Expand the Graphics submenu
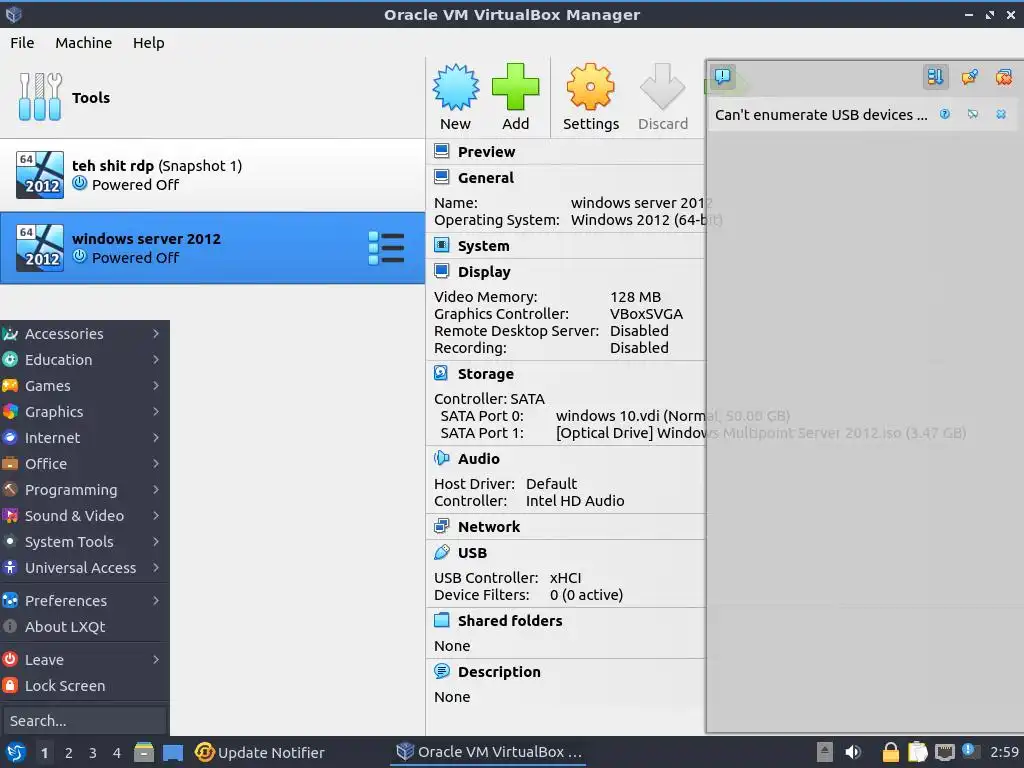The height and width of the screenshot is (768, 1024). click(84, 412)
